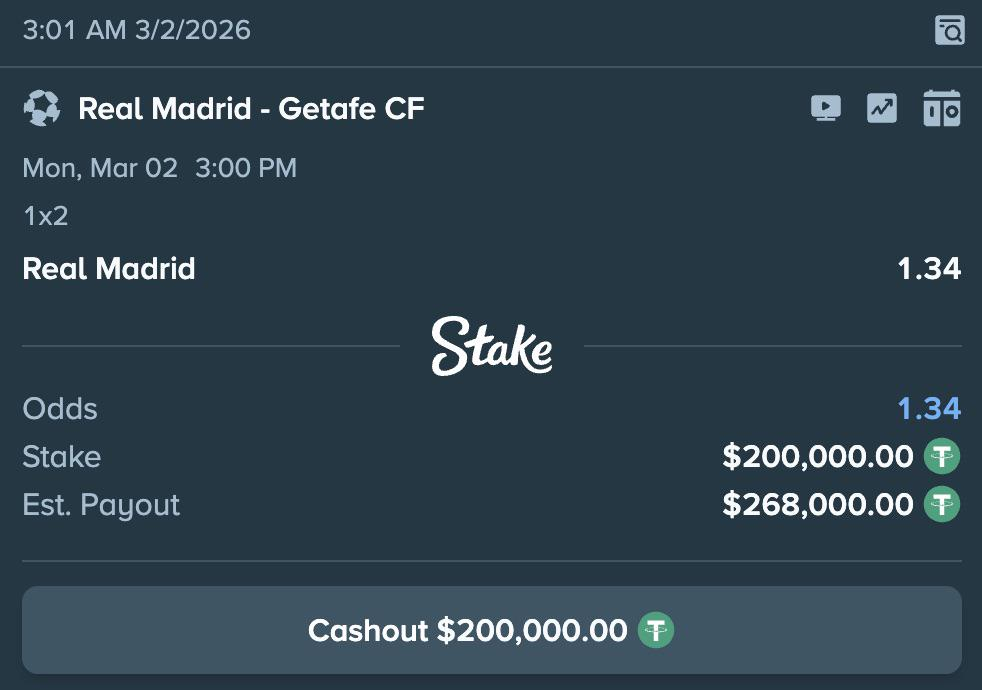Show the scoreboard icon for the match
The image size is (982, 690).
pos(941,108)
